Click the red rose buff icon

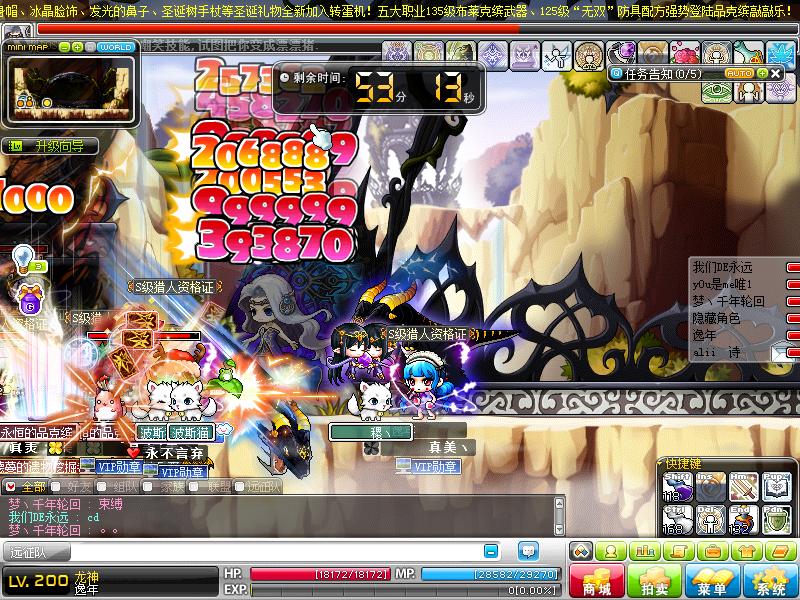point(685,53)
